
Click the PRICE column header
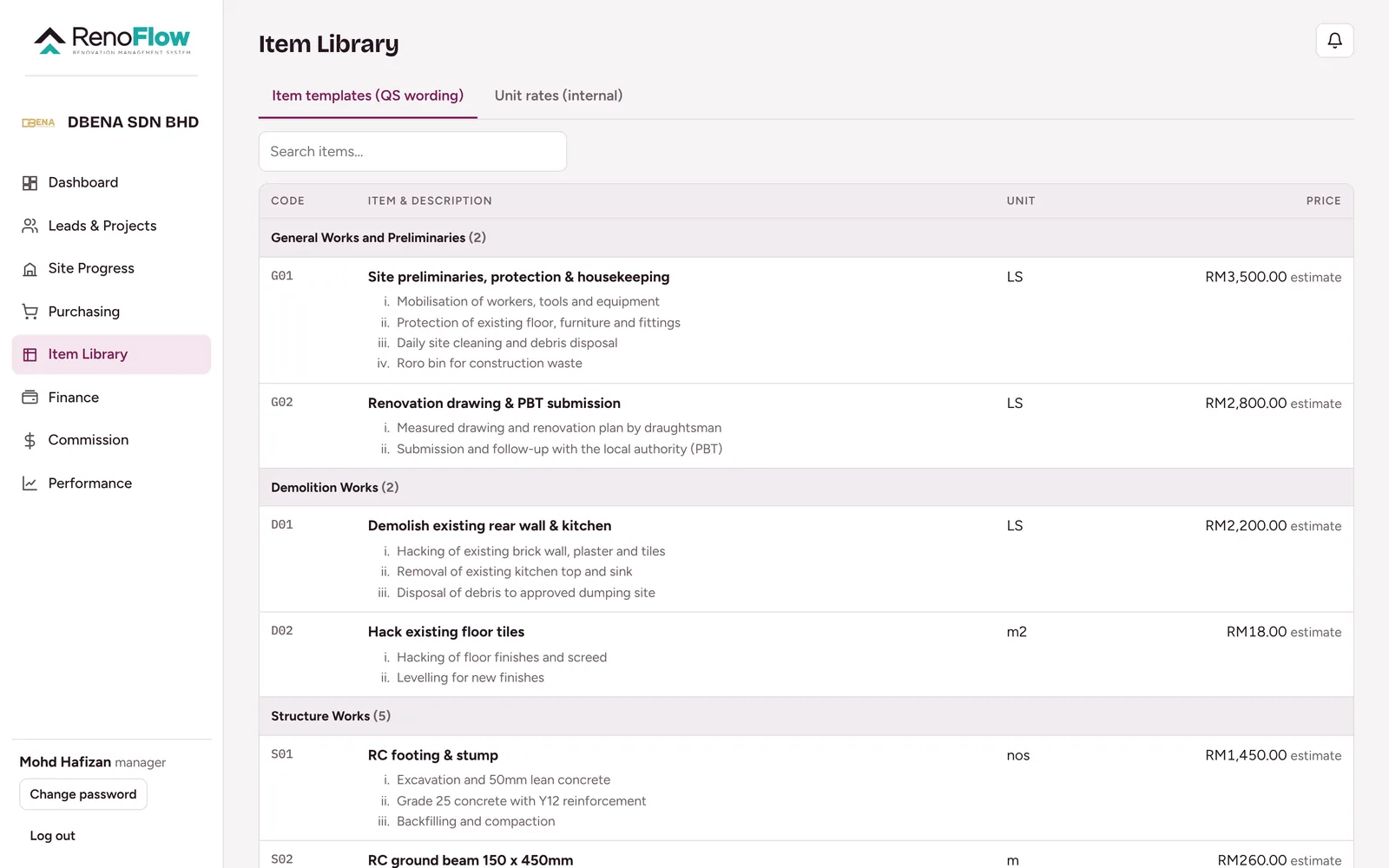coord(1323,201)
